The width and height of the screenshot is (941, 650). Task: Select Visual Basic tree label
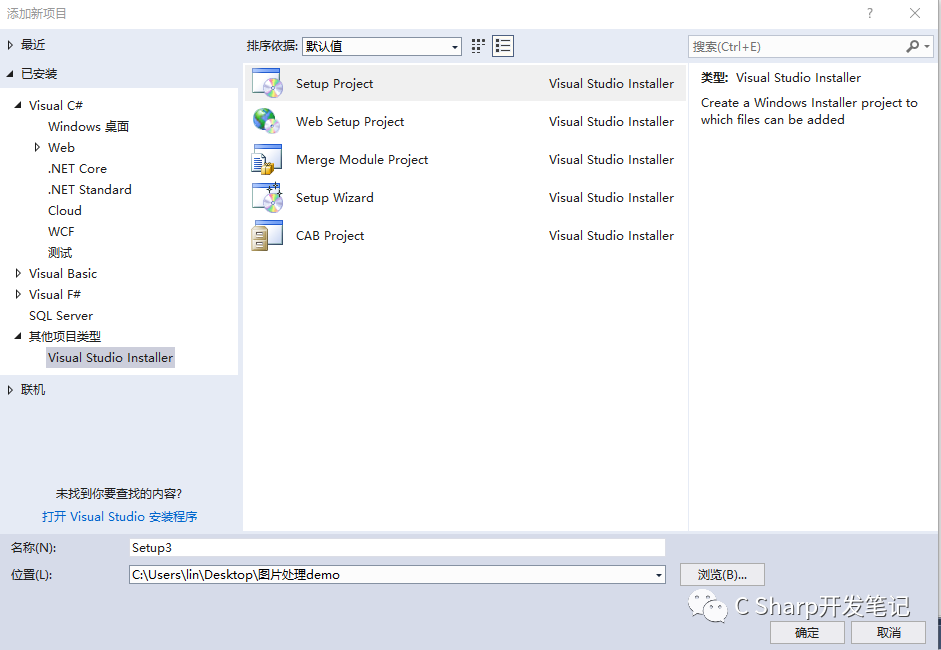tap(62, 274)
